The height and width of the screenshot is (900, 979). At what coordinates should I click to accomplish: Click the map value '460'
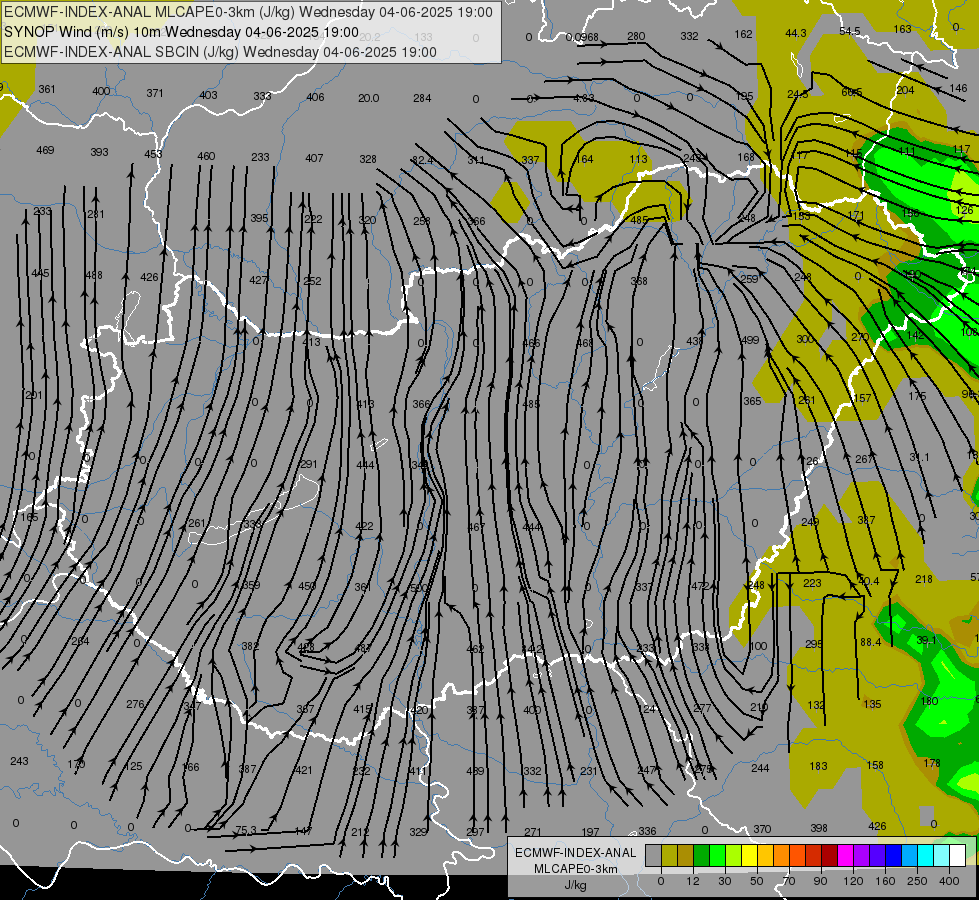coord(206,156)
